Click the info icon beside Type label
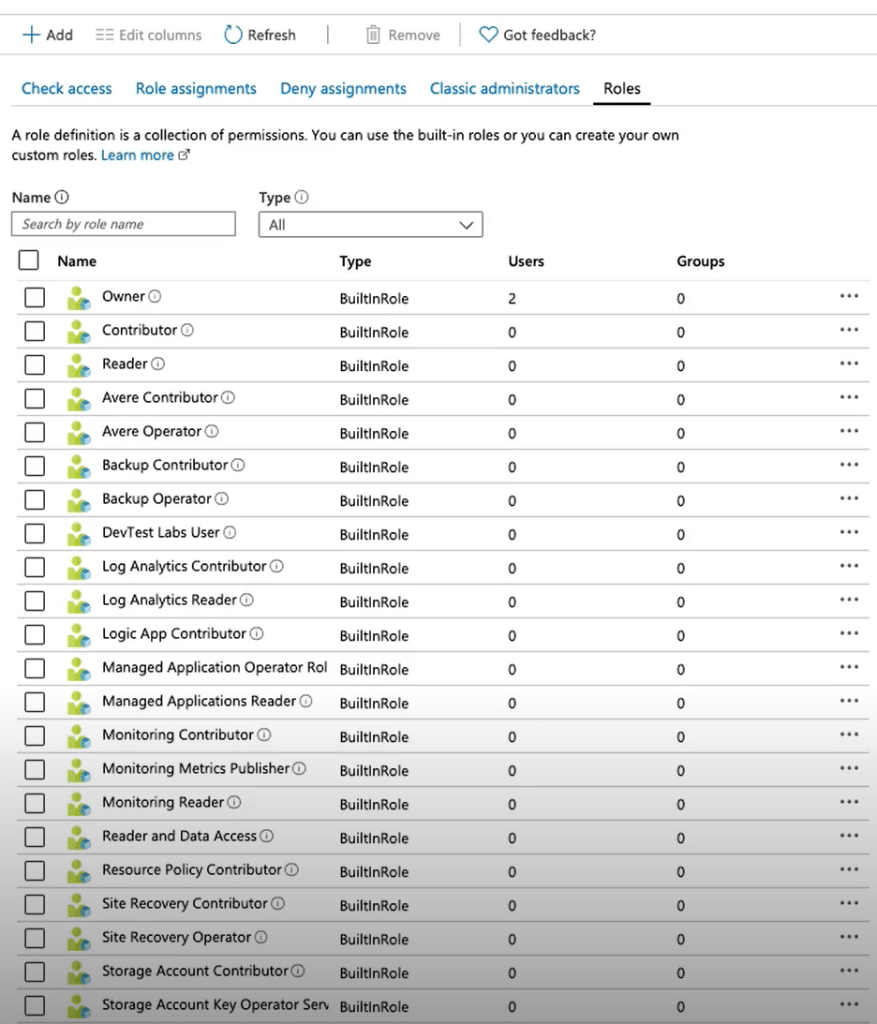The image size is (877, 1024). [x=302, y=198]
